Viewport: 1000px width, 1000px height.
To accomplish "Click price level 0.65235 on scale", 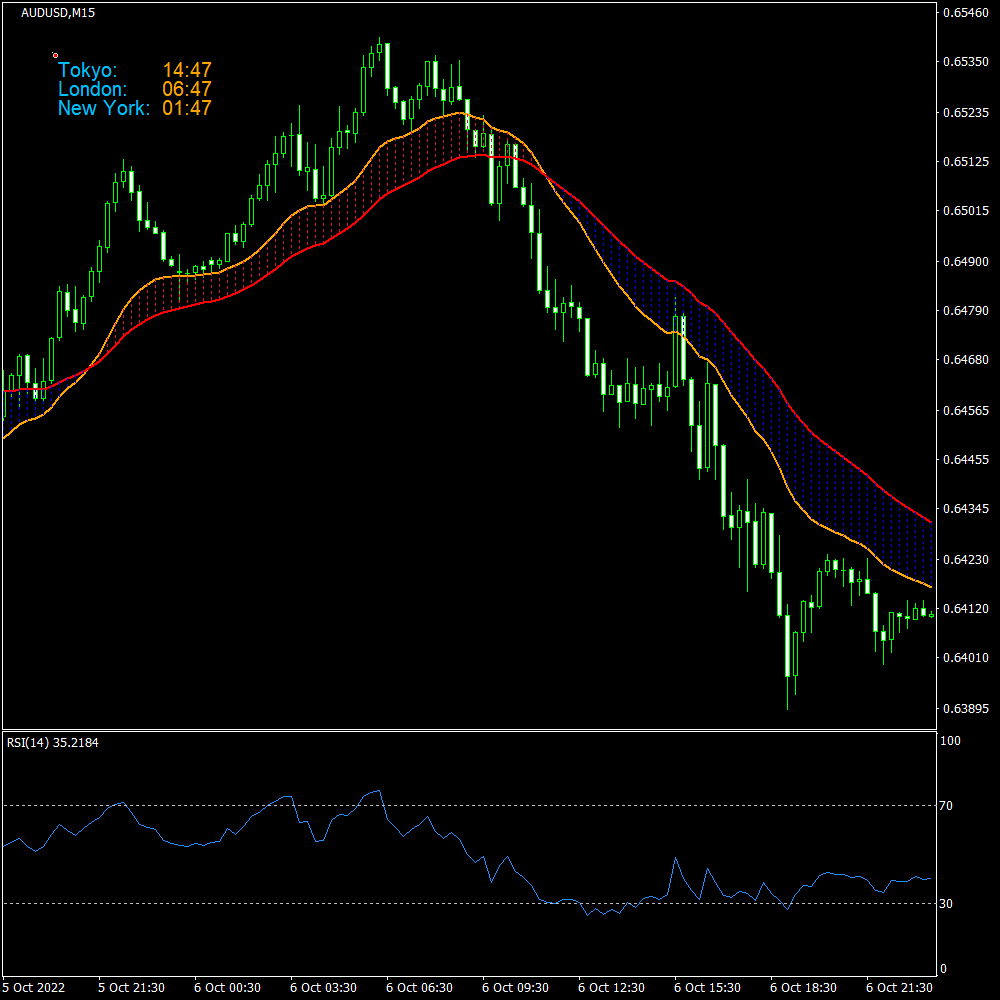I will (x=966, y=113).
